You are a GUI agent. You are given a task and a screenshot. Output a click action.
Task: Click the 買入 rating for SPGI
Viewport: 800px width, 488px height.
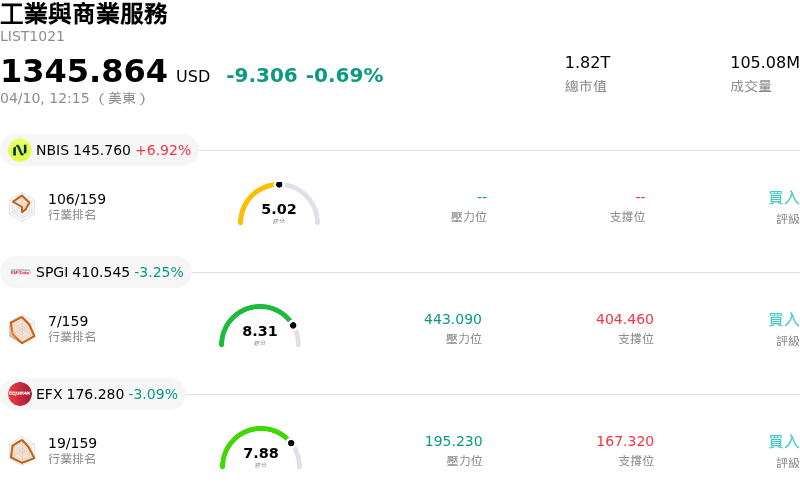(x=783, y=320)
